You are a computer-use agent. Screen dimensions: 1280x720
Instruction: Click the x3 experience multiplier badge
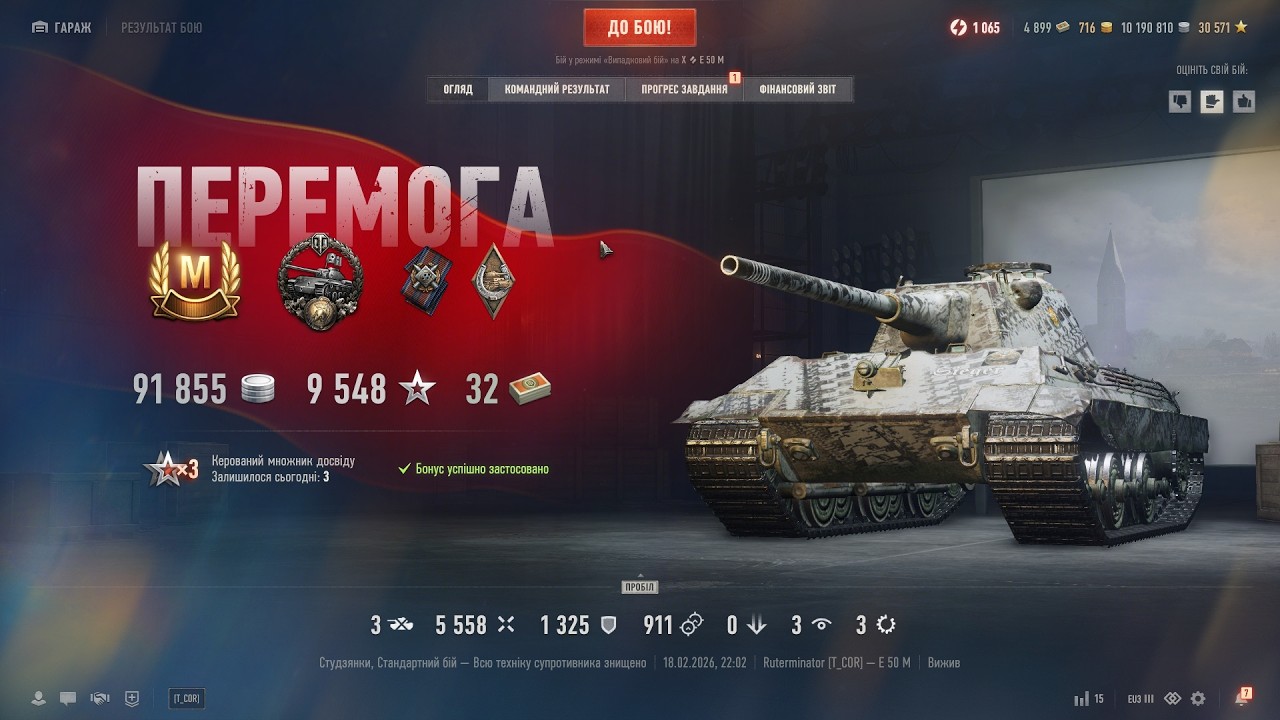(171, 468)
